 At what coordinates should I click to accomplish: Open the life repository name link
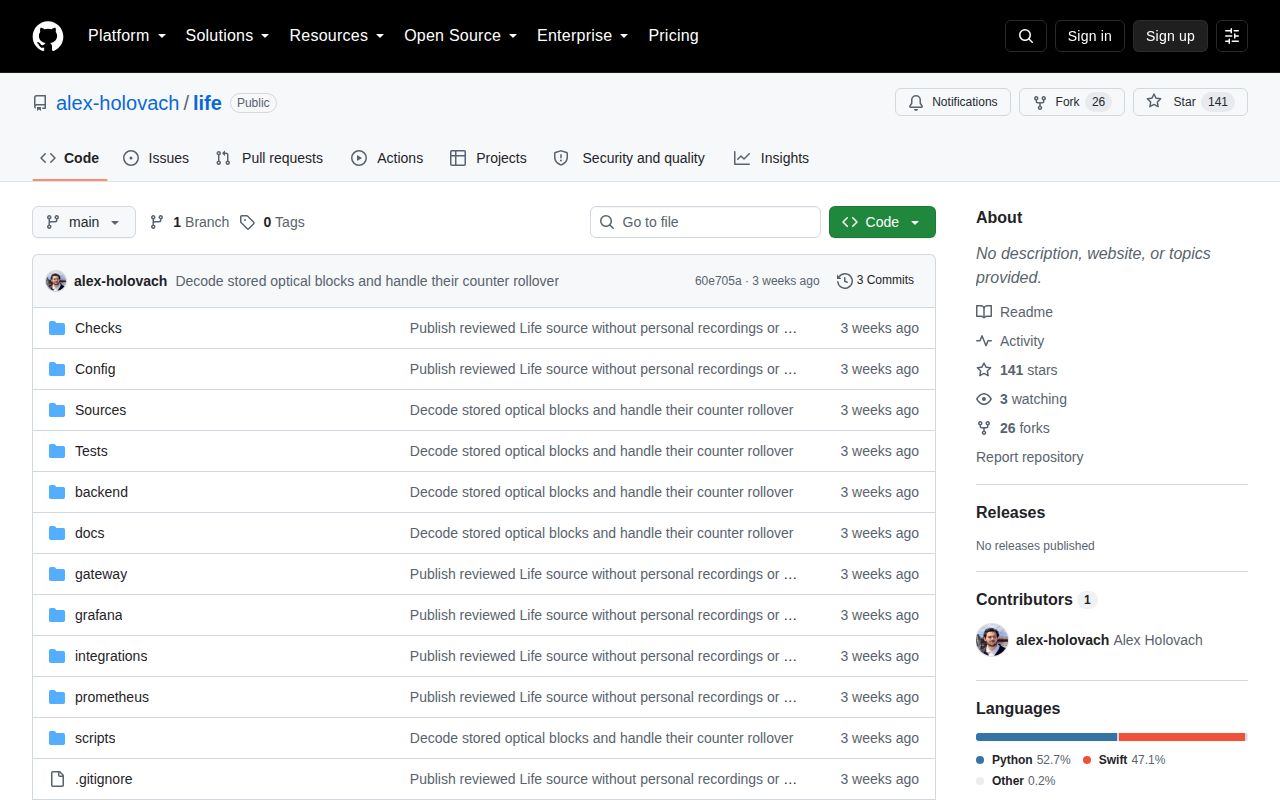click(x=207, y=103)
